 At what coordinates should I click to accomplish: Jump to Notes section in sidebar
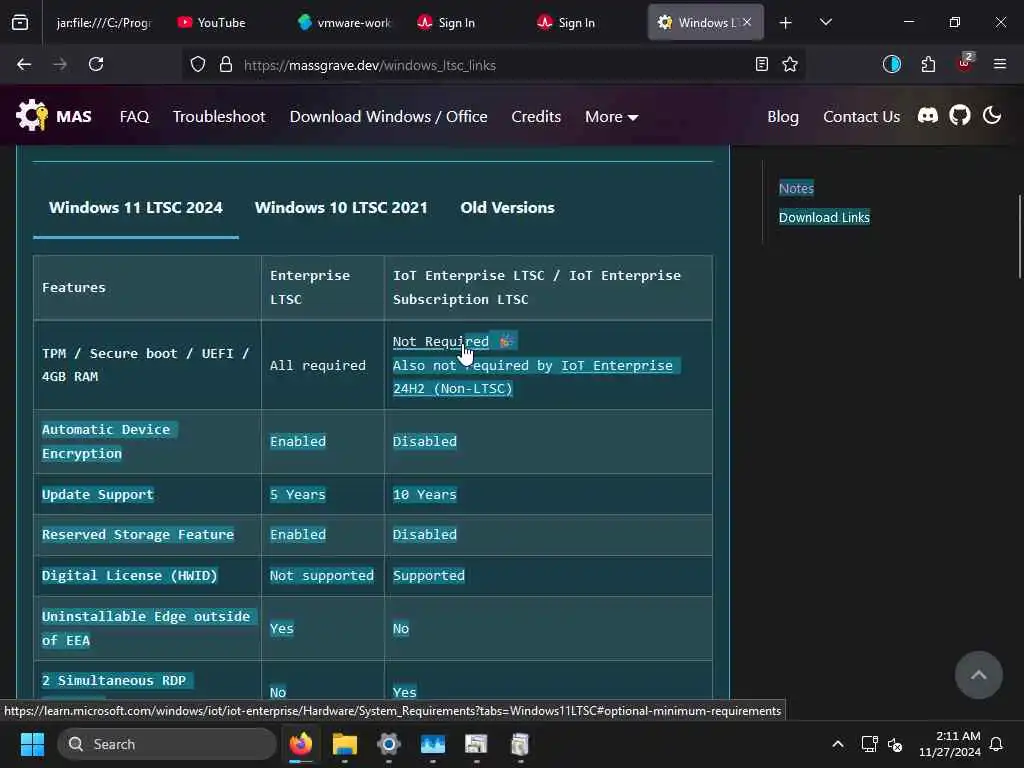pos(796,188)
